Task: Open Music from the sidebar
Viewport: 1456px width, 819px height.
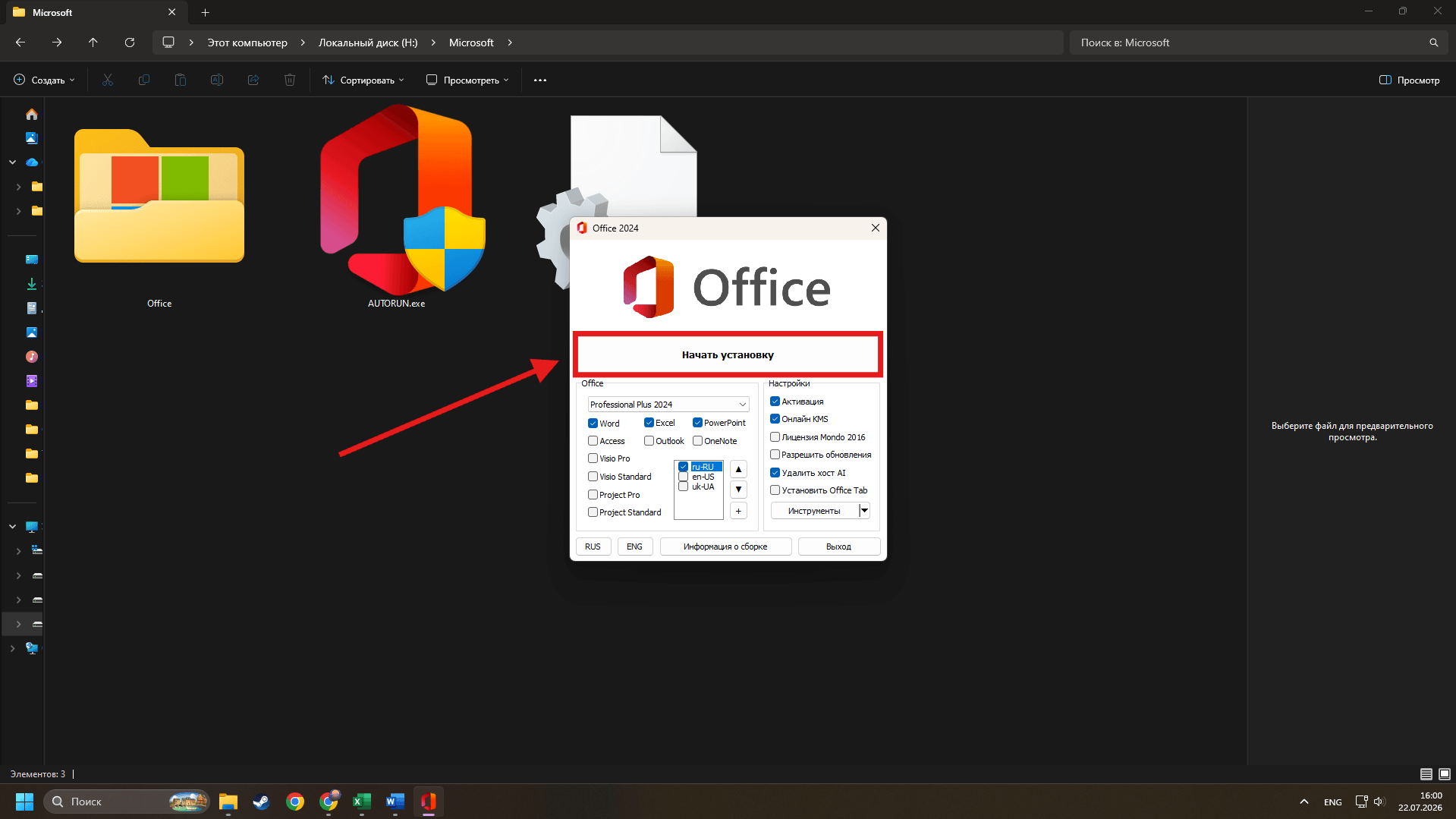Action: click(x=32, y=357)
